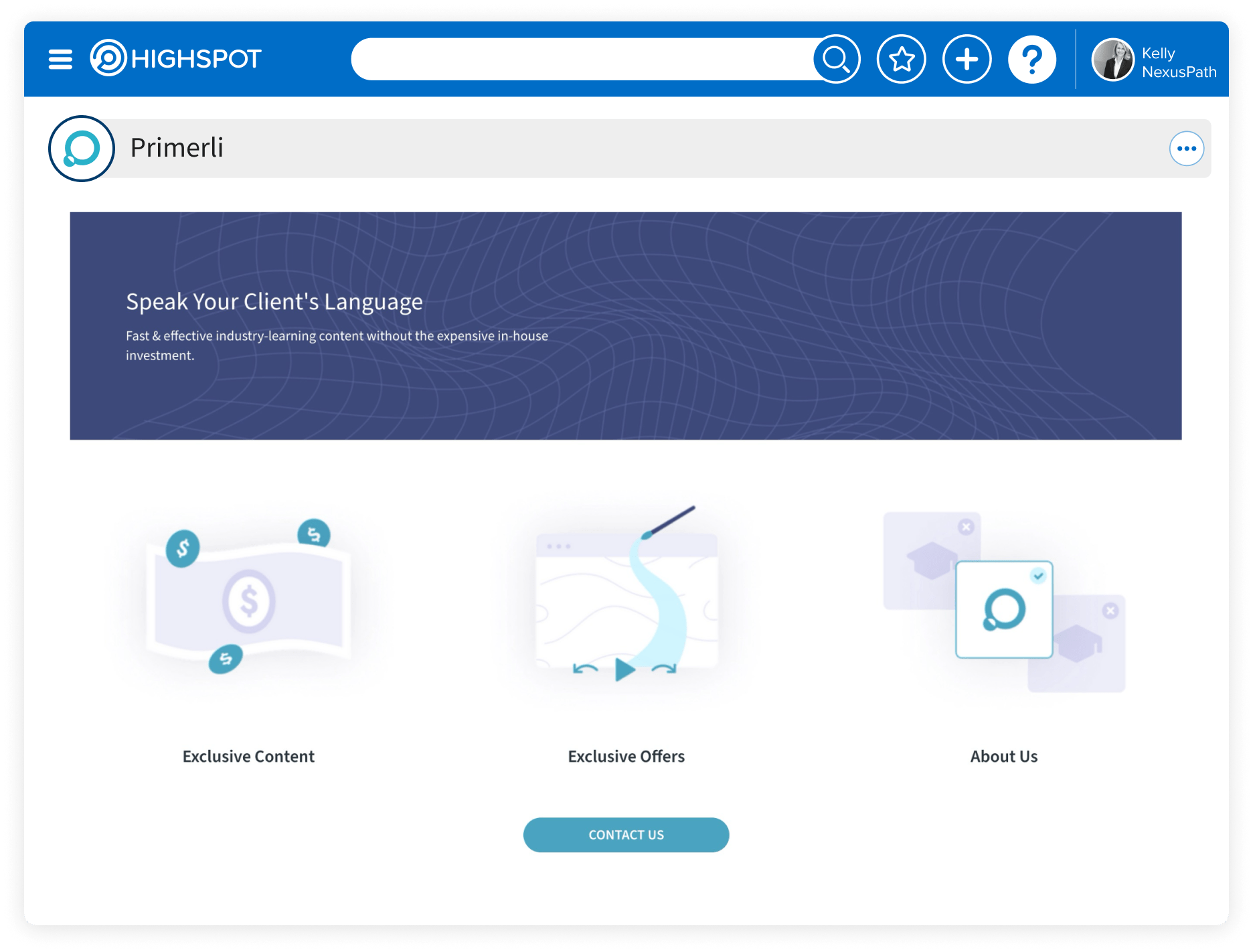Open help with the question mark icon
The height and width of the screenshot is (952, 1253).
(x=1032, y=59)
